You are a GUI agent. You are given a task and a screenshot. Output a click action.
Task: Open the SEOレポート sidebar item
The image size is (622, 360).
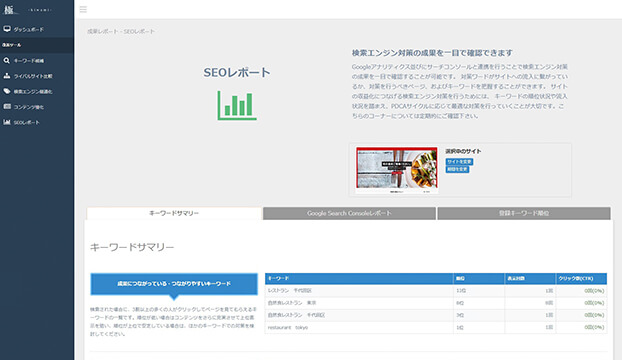point(37,123)
